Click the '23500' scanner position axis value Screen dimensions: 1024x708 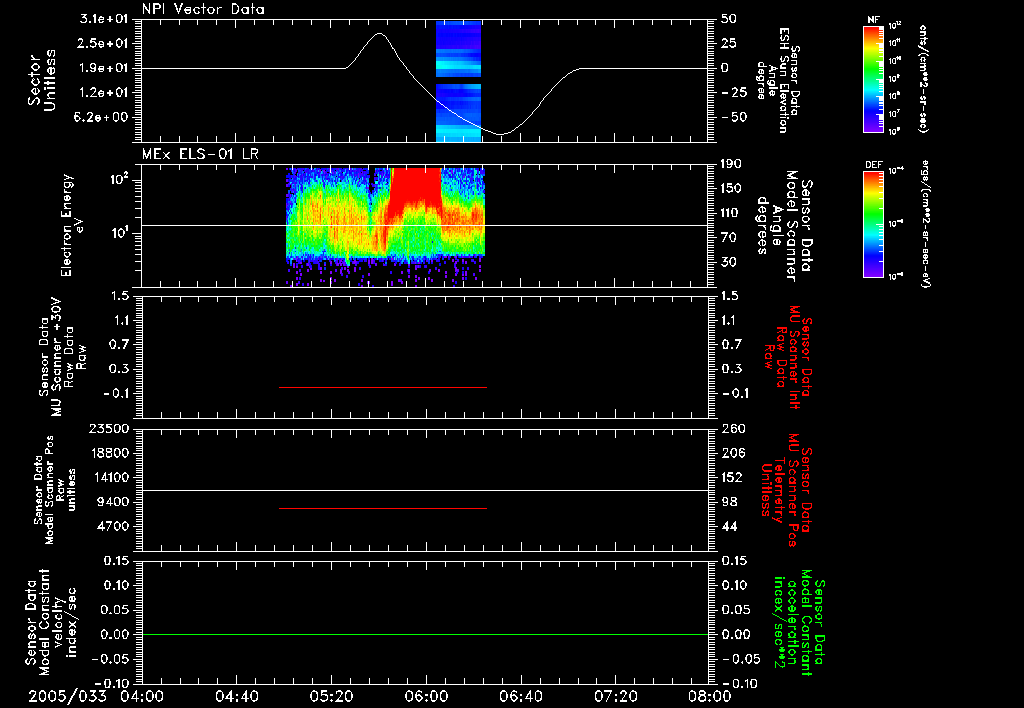click(108, 429)
